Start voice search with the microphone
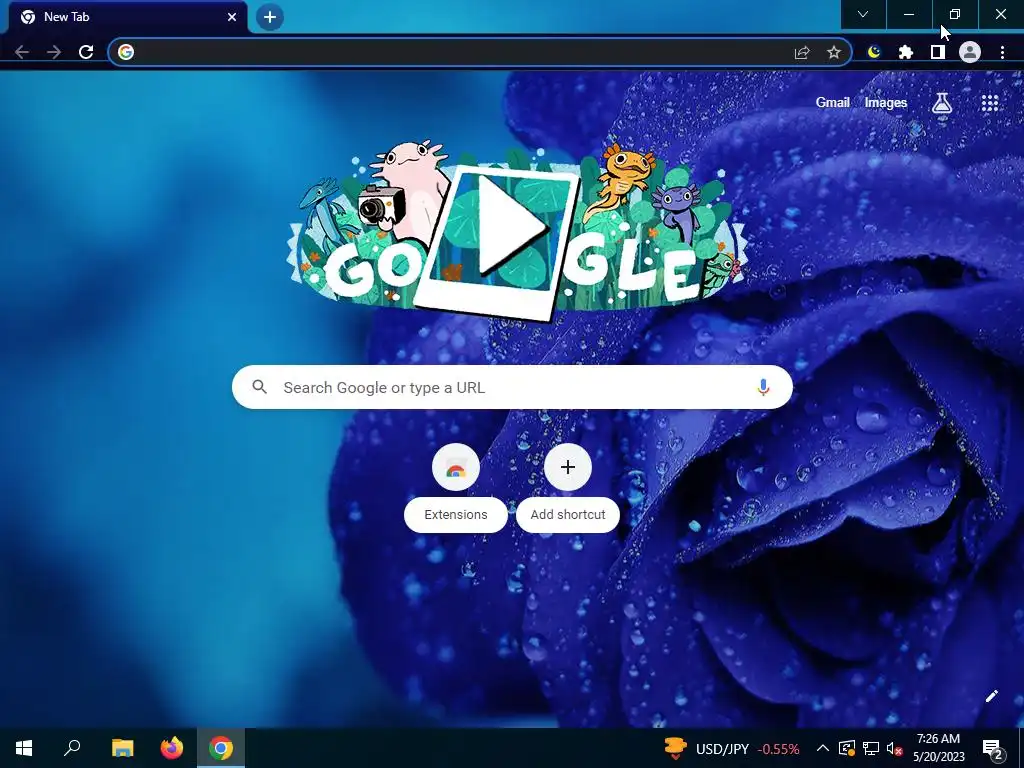Image resolution: width=1024 pixels, height=768 pixels. point(763,387)
